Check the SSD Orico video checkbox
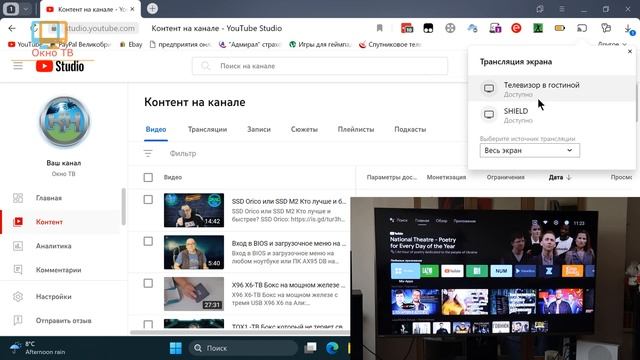 [x=148, y=199]
